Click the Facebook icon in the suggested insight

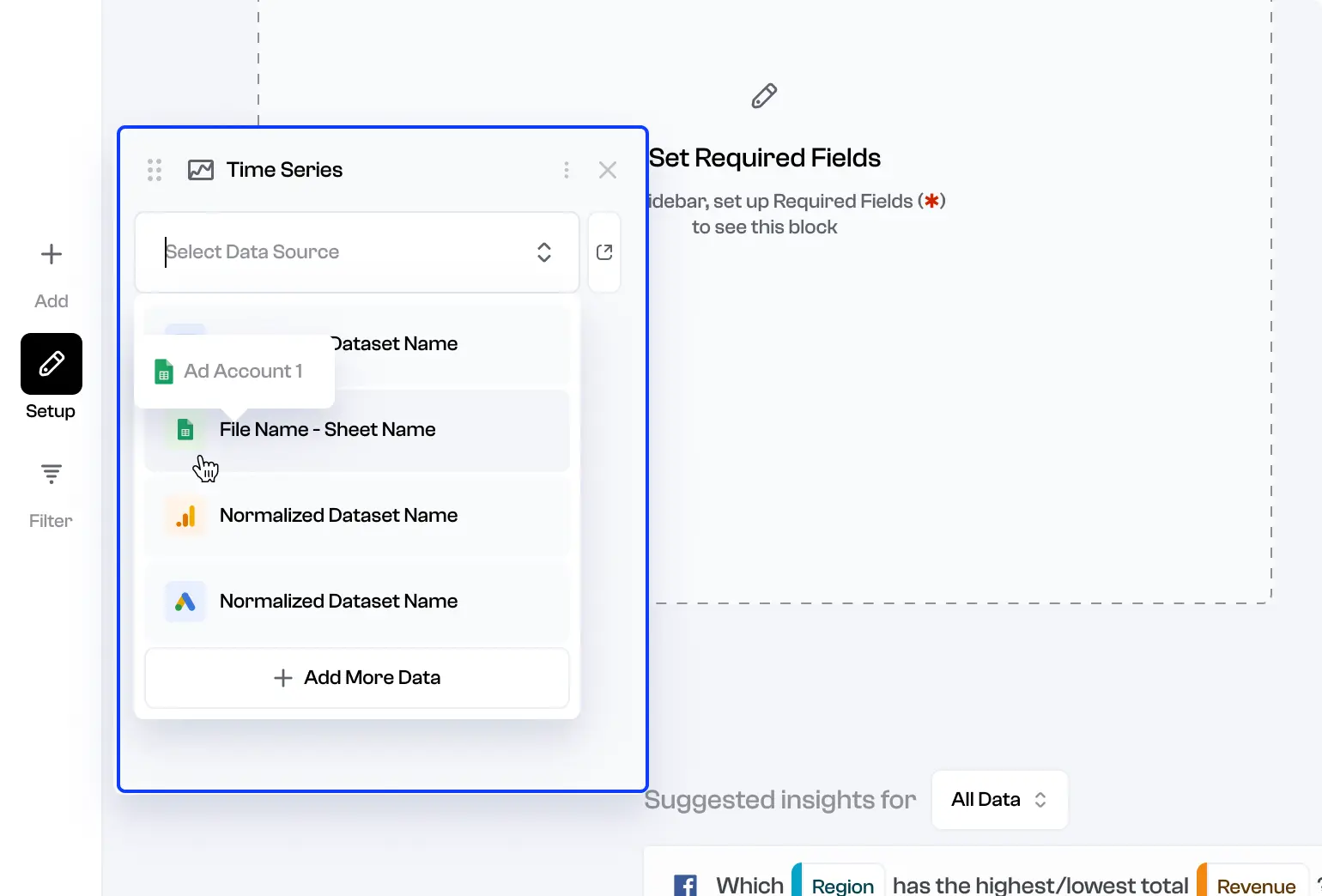[684, 884]
